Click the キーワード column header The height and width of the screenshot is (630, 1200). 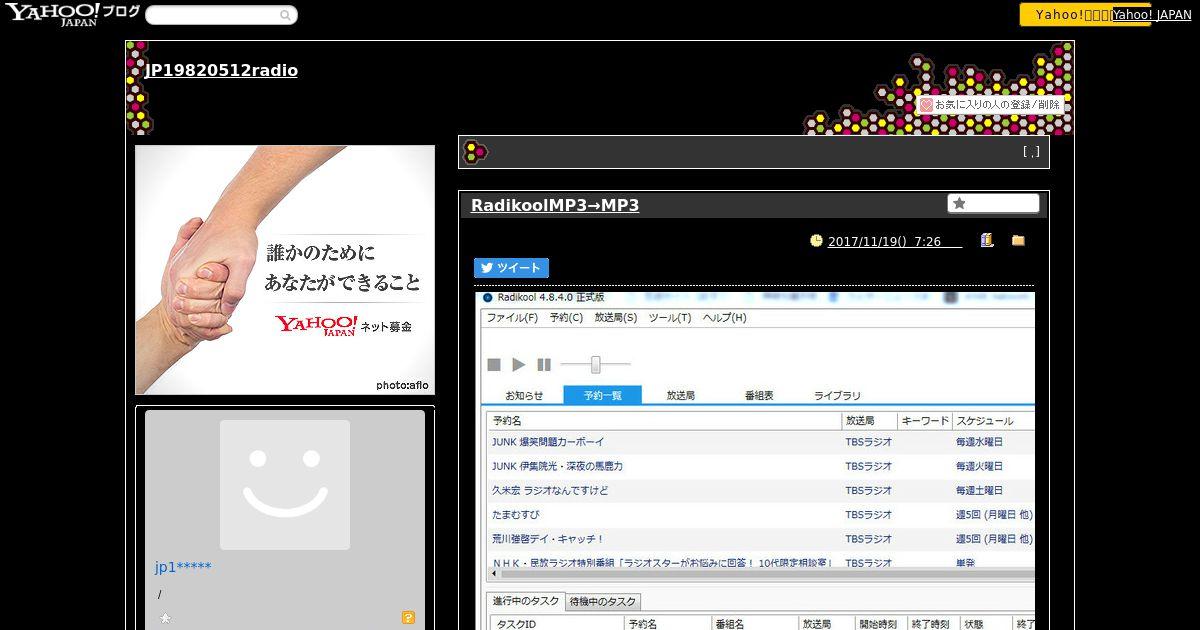(x=924, y=421)
